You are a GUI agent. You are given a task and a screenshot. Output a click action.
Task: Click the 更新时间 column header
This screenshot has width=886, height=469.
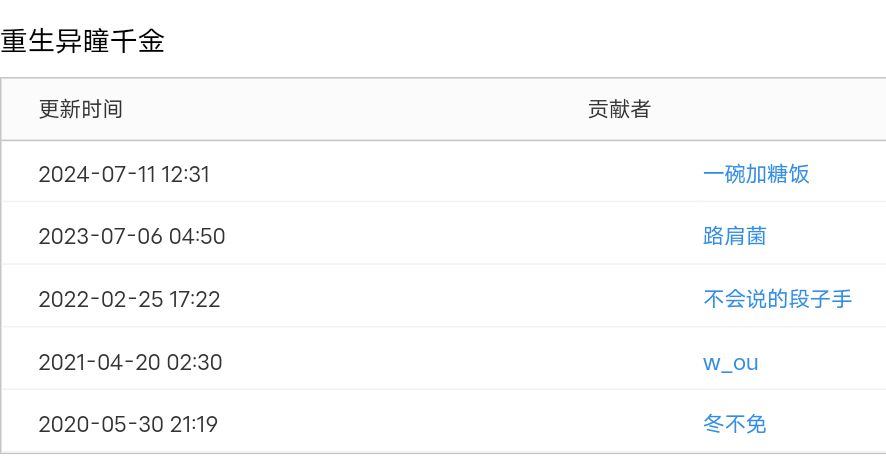81,109
